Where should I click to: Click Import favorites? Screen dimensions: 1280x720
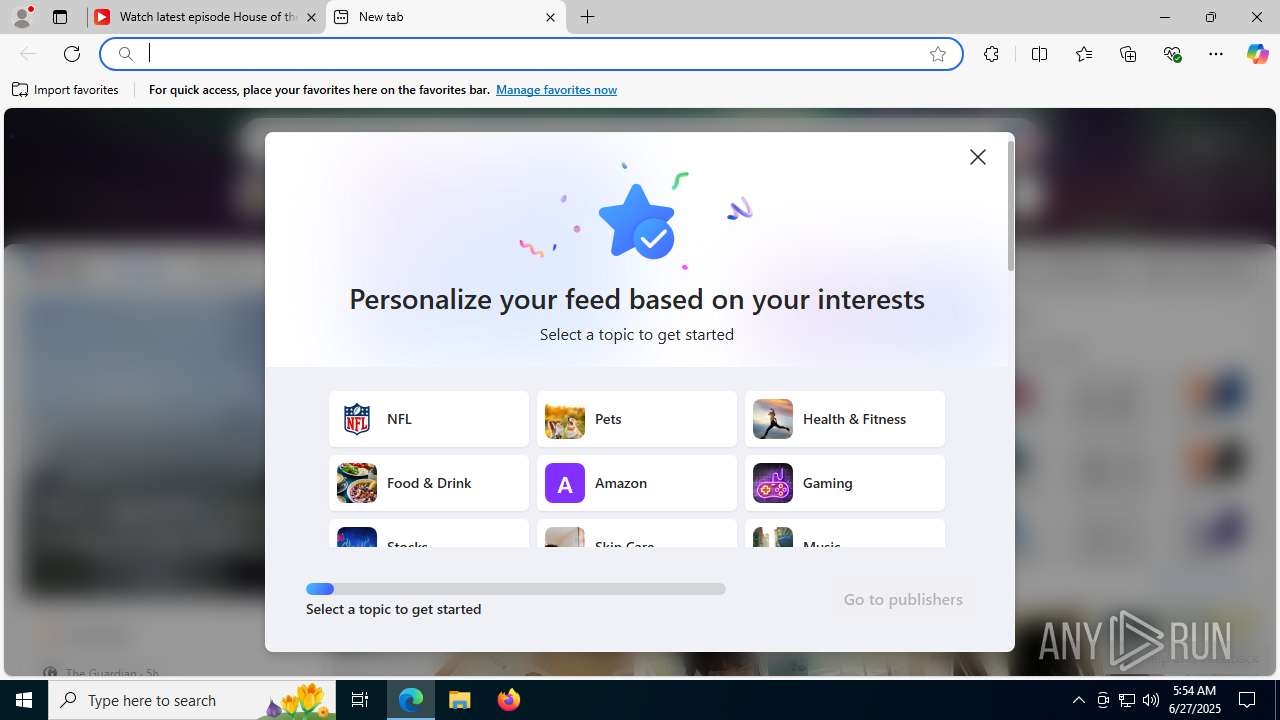[65, 90]
